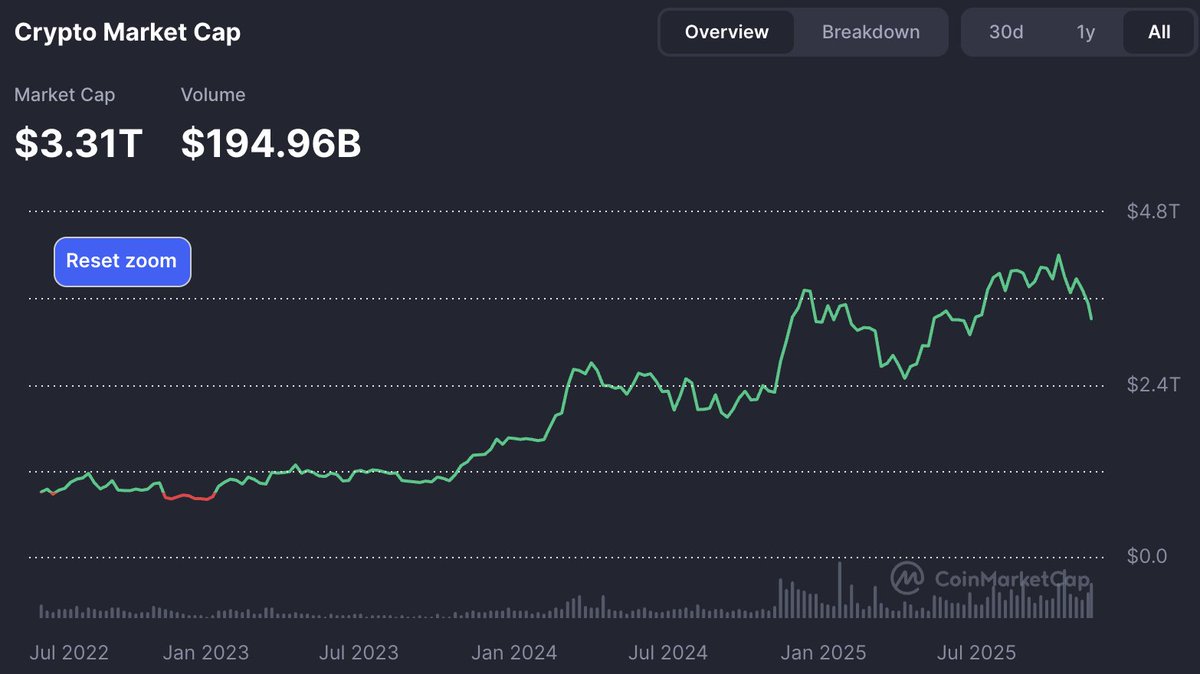Viewport: 1200px width, 674px height.
Task: Click the Reset zoom button
Action: (122, 261)
